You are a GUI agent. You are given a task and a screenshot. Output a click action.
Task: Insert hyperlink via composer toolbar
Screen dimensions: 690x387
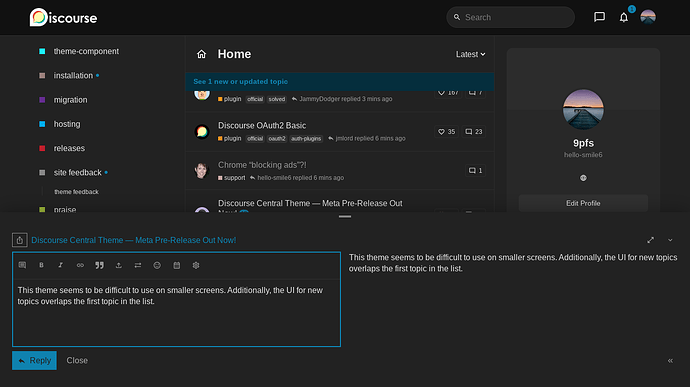80,265
